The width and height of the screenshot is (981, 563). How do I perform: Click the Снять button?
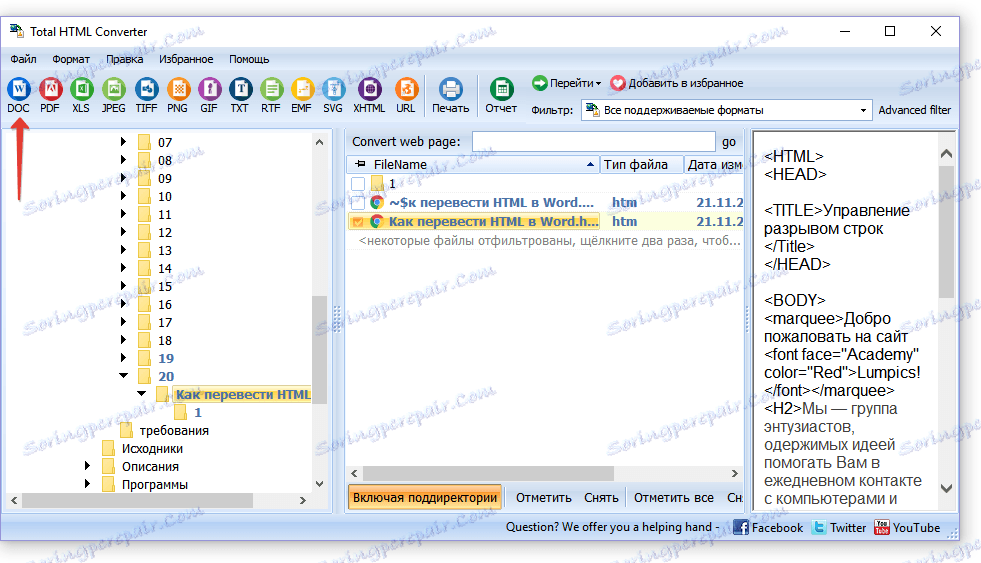tap(601, 498)
